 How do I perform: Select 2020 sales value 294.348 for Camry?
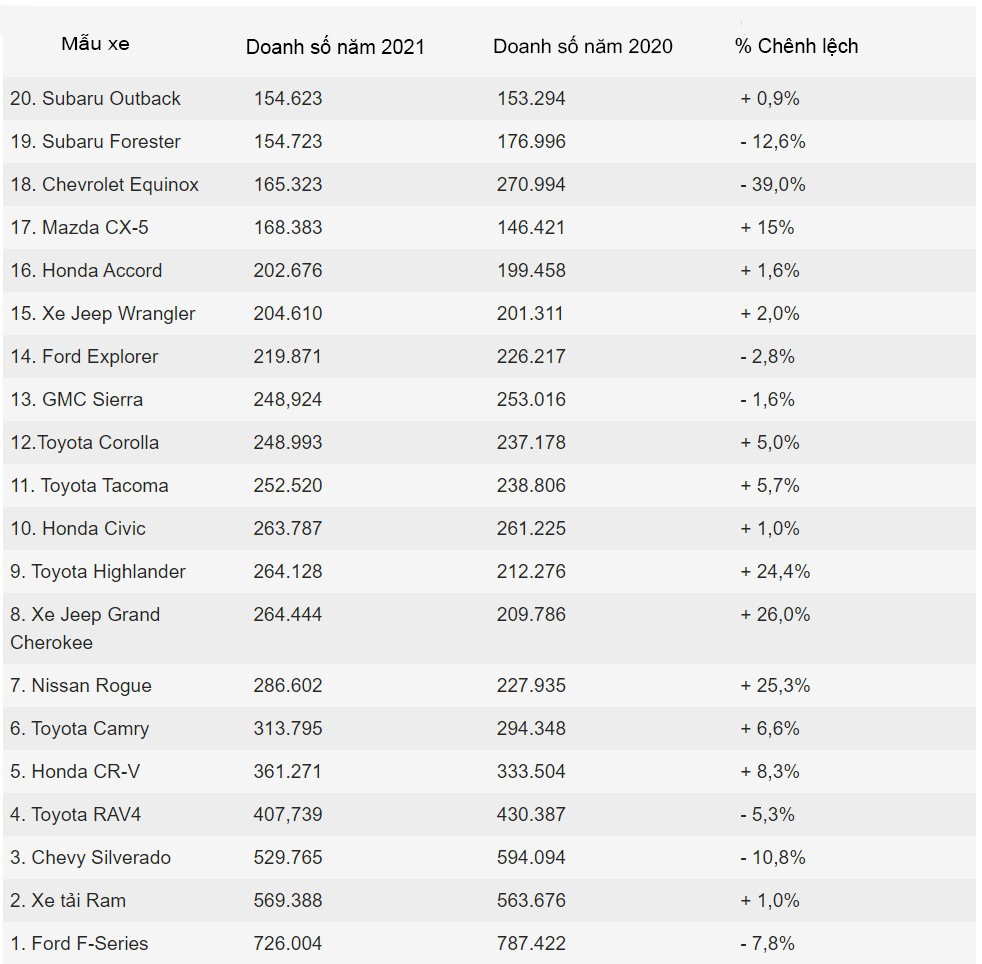coord(531,728)
